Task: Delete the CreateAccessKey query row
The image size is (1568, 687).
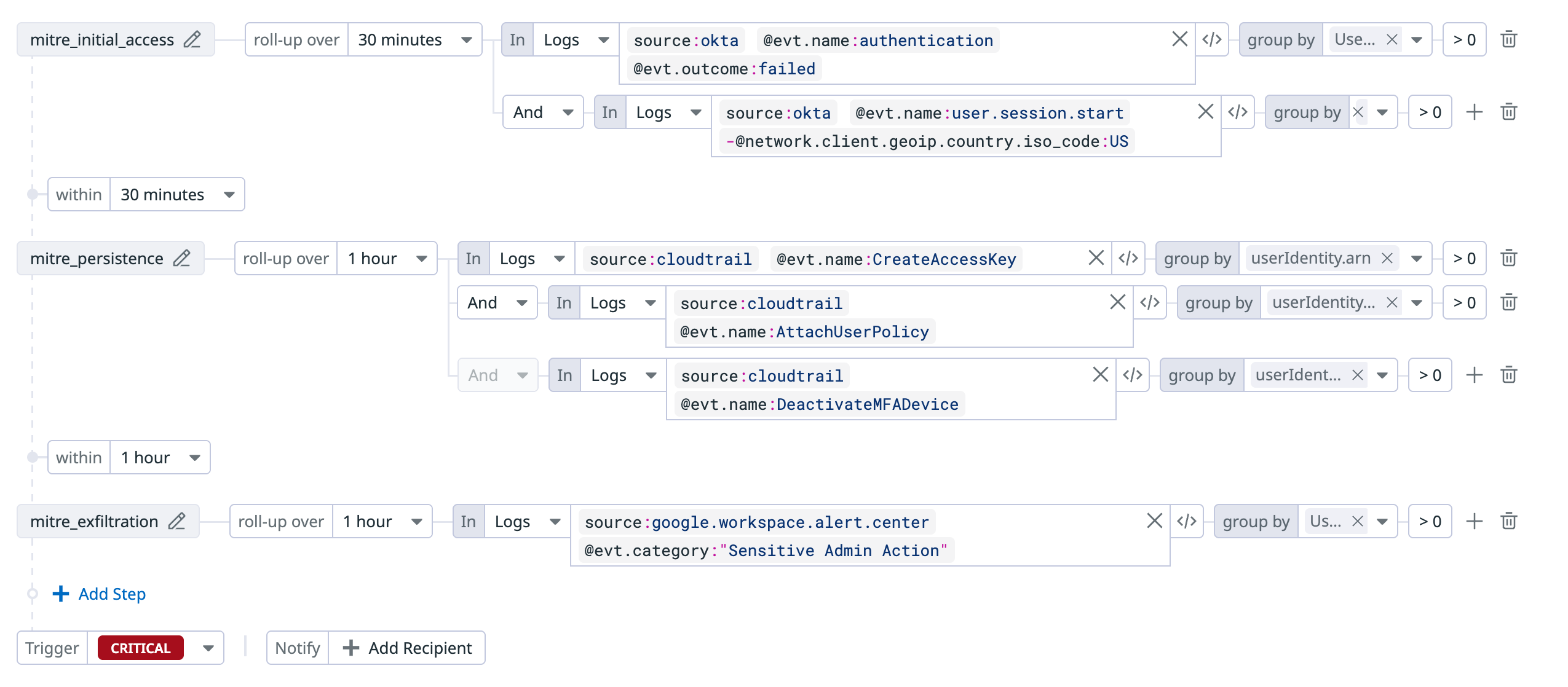Action: pos(1508,259)
